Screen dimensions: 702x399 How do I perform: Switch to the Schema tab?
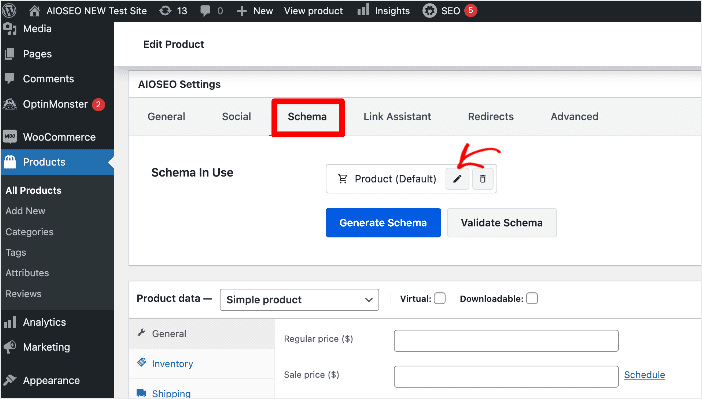pyautogui.click(x=307, y=116)
